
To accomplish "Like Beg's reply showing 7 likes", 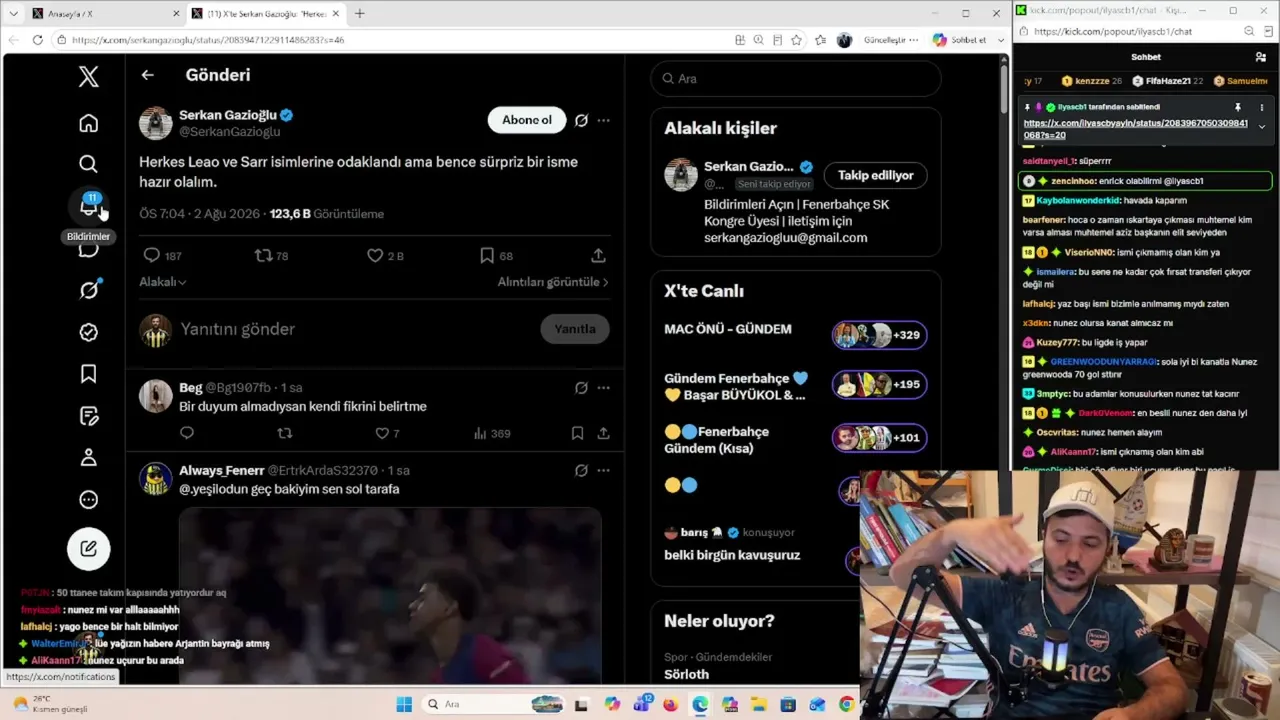I will tap(382, 433).
